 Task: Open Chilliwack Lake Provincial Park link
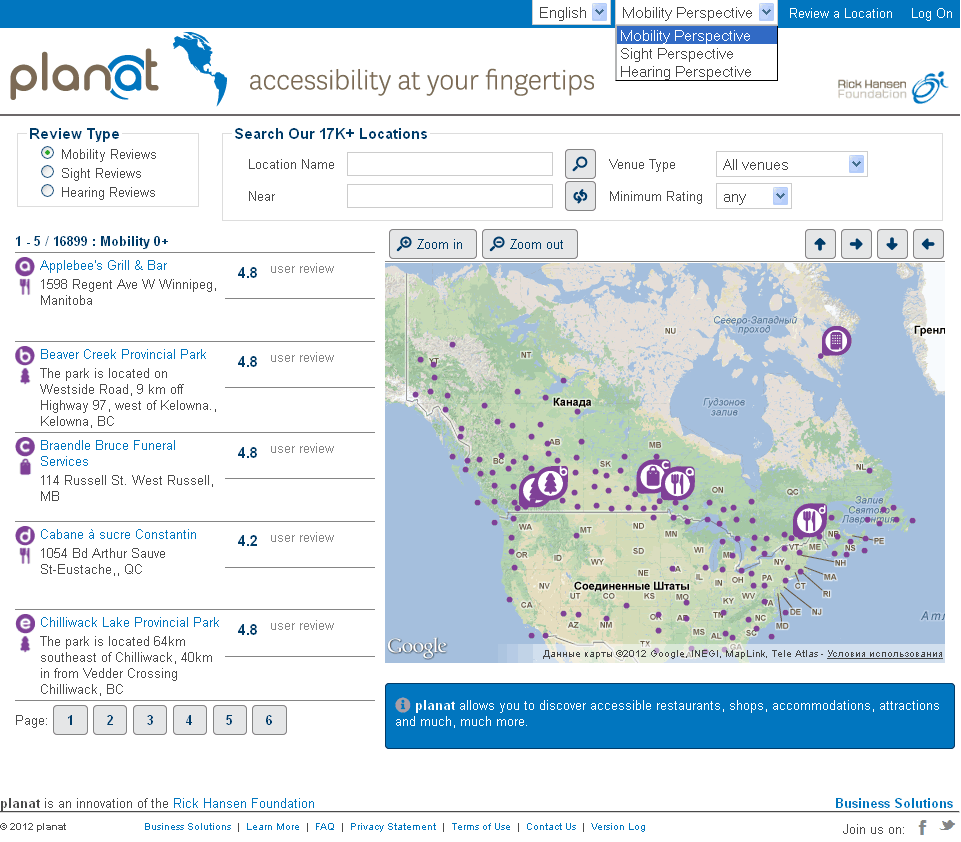(129, 623)
